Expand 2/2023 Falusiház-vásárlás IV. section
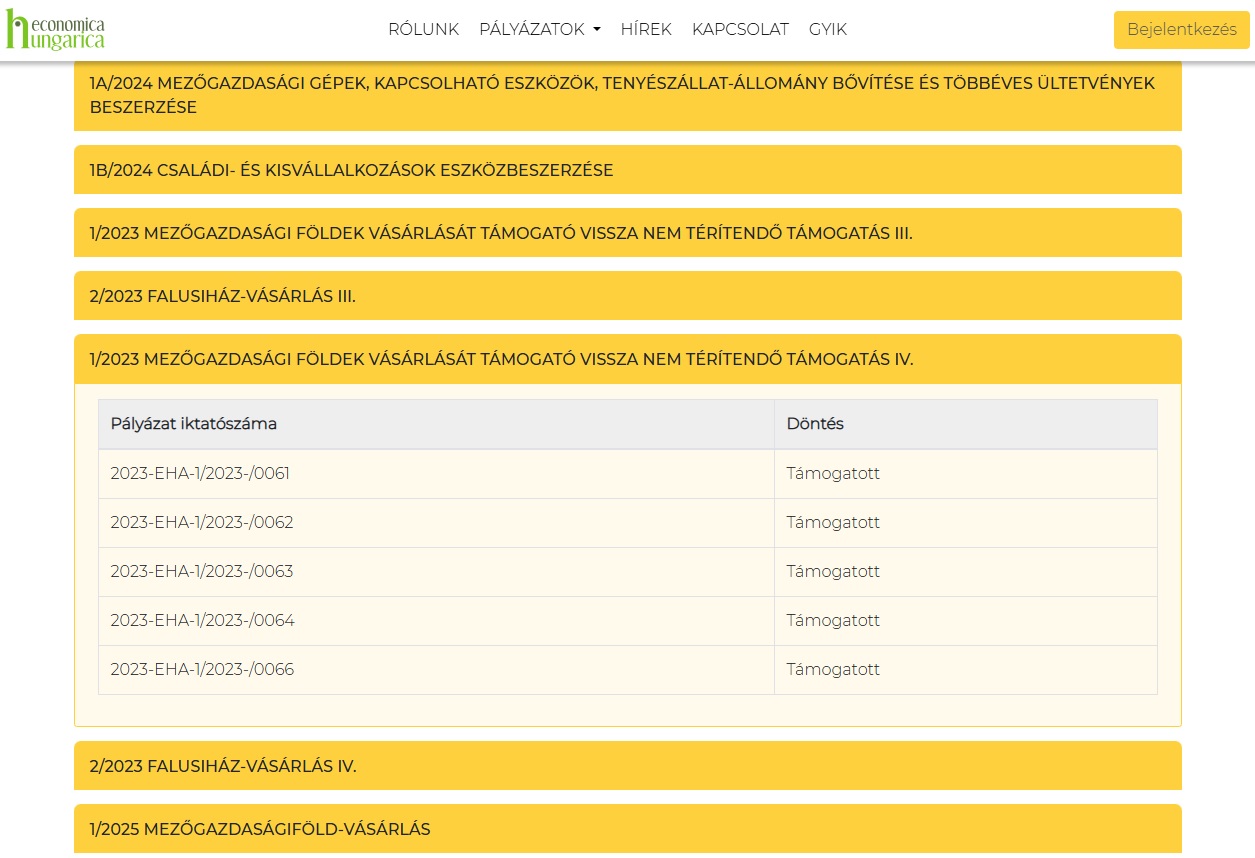Screen dimensions: 1255x858 coord(222,766)
